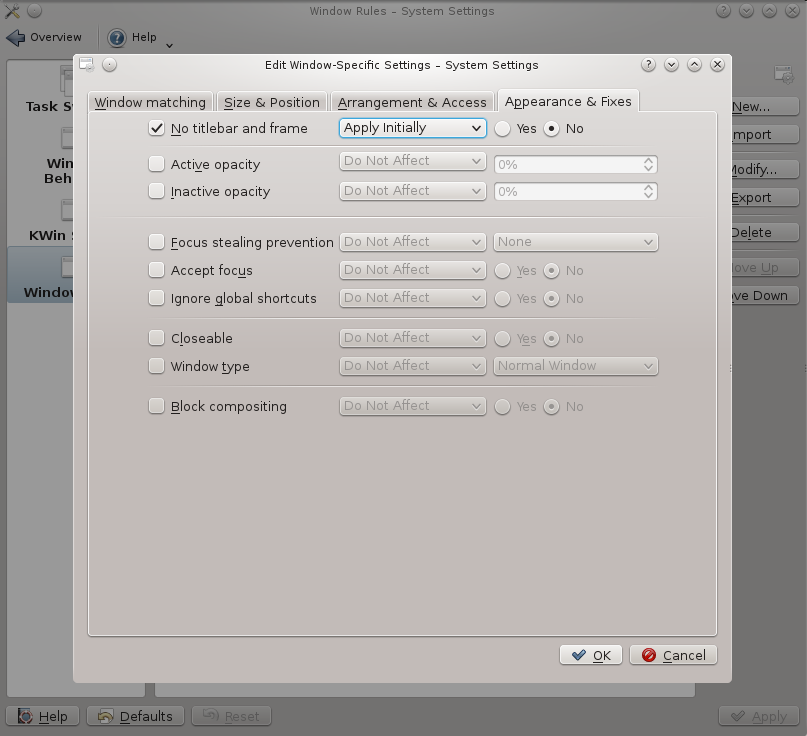Uncheck the No titlebar and frame checkbox
The height and width of the screenshot is (736, 807).
tap(156, 128)
